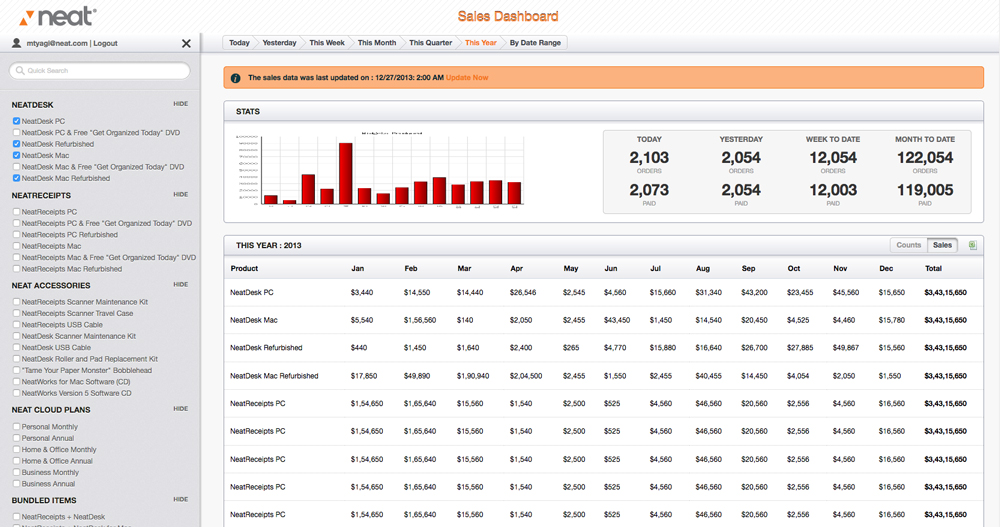Select the NeatDesk Mac row name
Image resolution: width=1000 pixels, height=527 pixels.
point(253,320)
